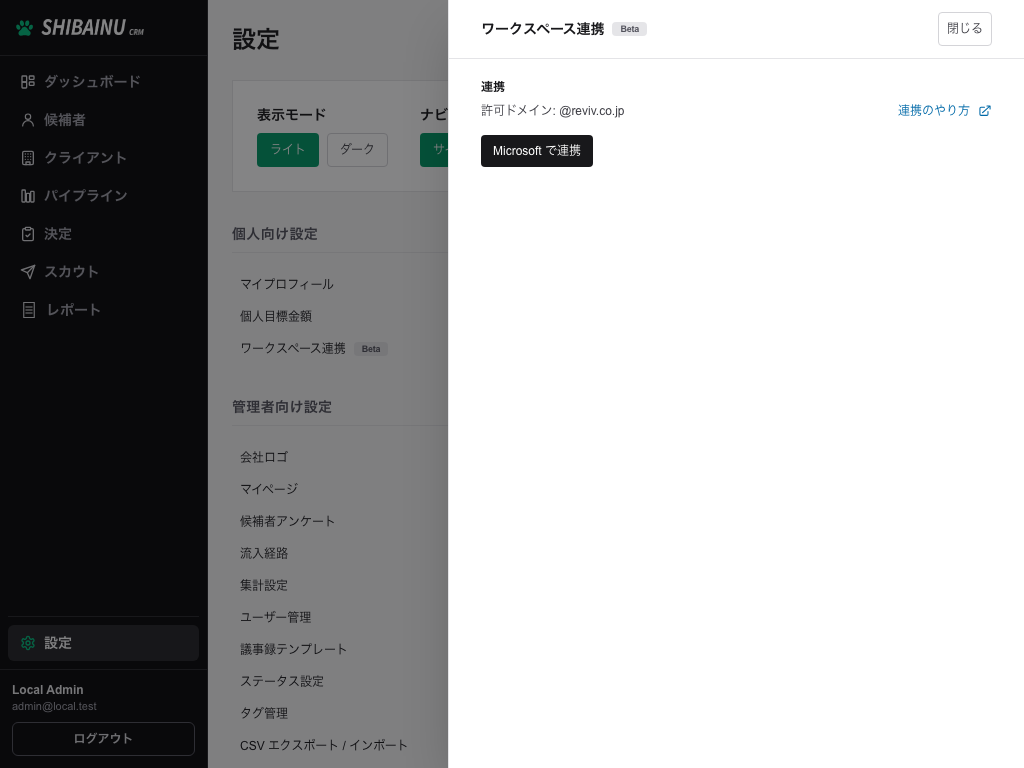Select 設定 in the sidebar

click(103, 643)
